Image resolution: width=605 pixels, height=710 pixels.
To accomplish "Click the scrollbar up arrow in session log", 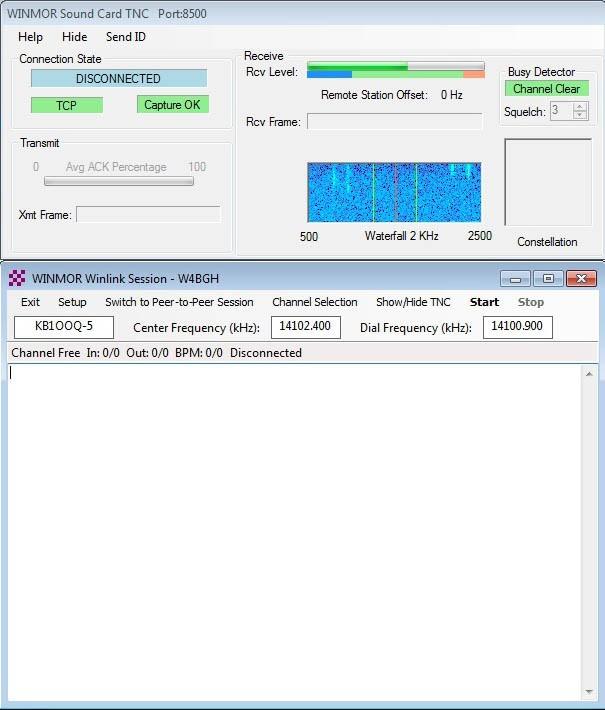I will (x=589, y=374).
